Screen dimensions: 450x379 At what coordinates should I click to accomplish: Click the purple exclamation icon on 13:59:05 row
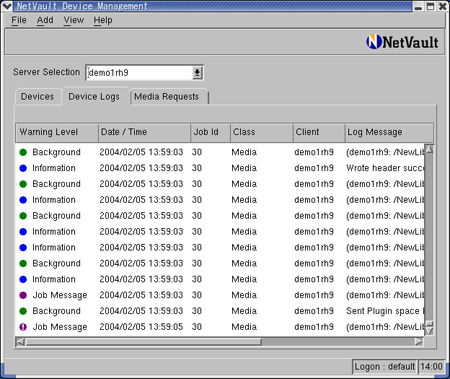pos(23,327)
